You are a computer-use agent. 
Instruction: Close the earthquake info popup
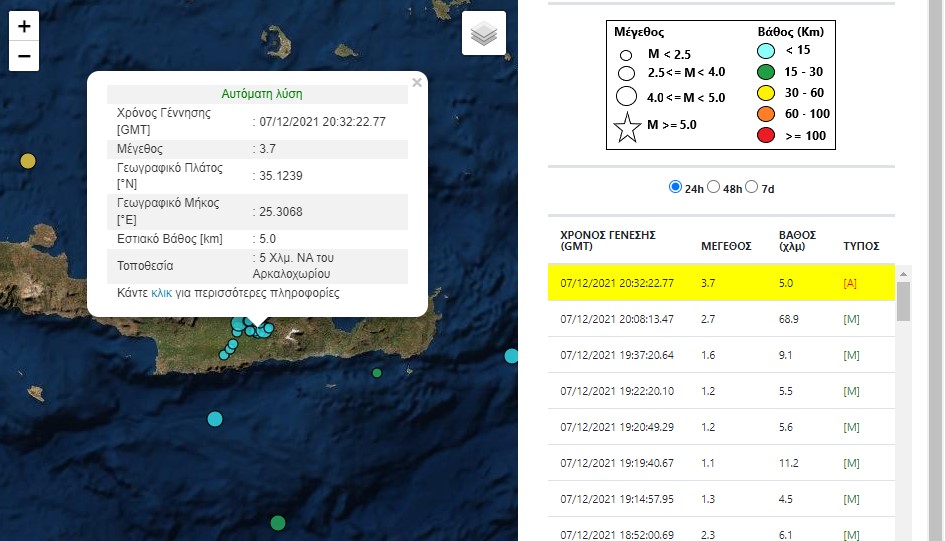click(x=417, y=83)
